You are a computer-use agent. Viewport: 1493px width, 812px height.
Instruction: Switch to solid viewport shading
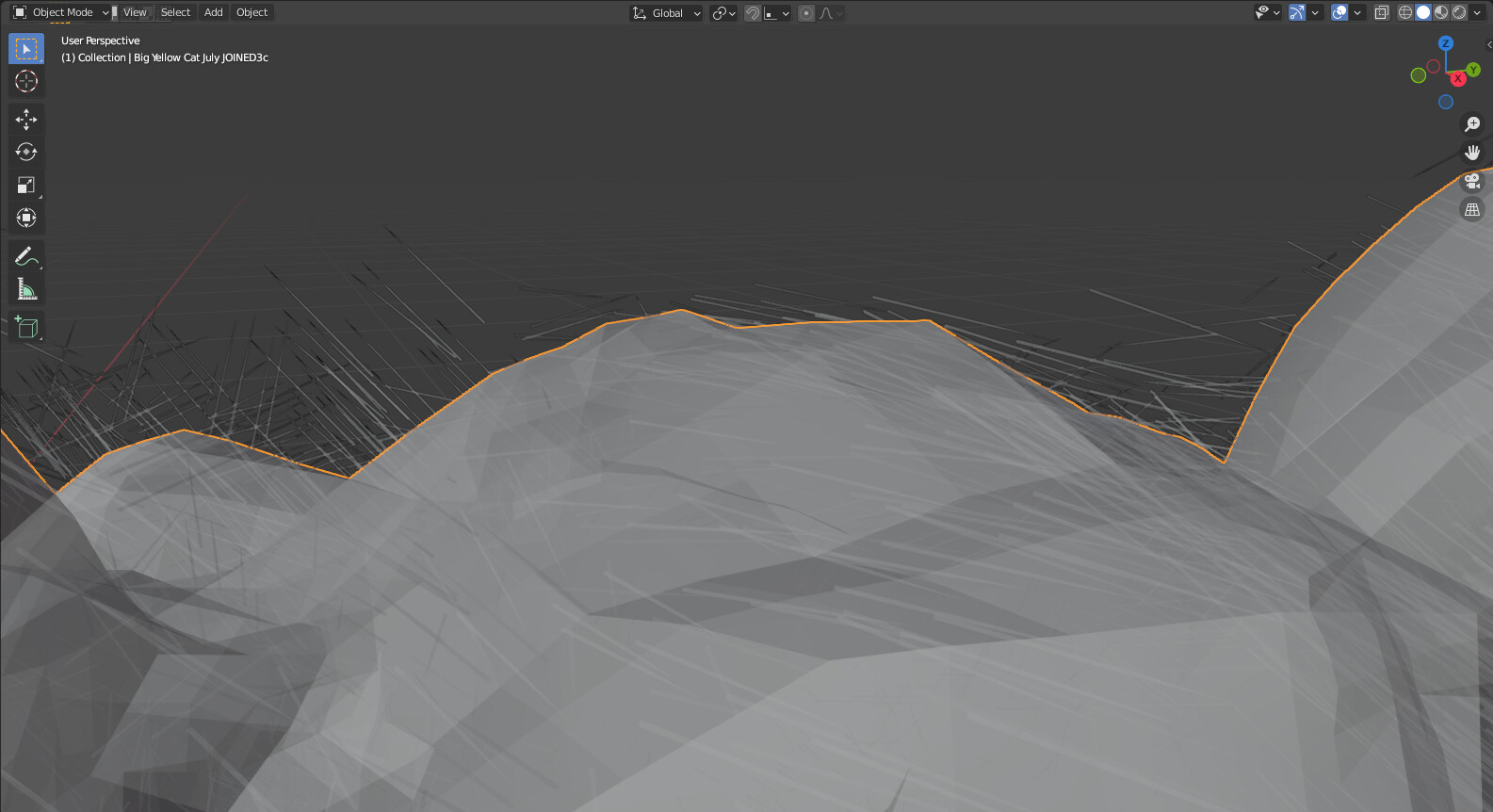1423,12
